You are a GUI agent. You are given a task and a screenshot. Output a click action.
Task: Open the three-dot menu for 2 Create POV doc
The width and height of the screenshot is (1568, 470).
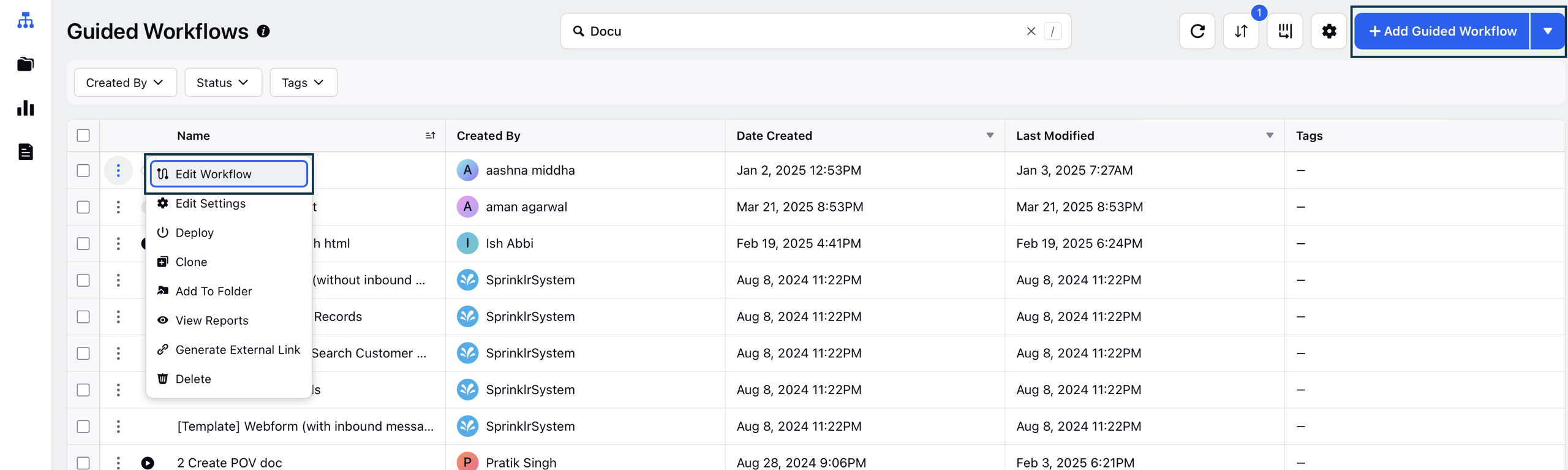118,463
